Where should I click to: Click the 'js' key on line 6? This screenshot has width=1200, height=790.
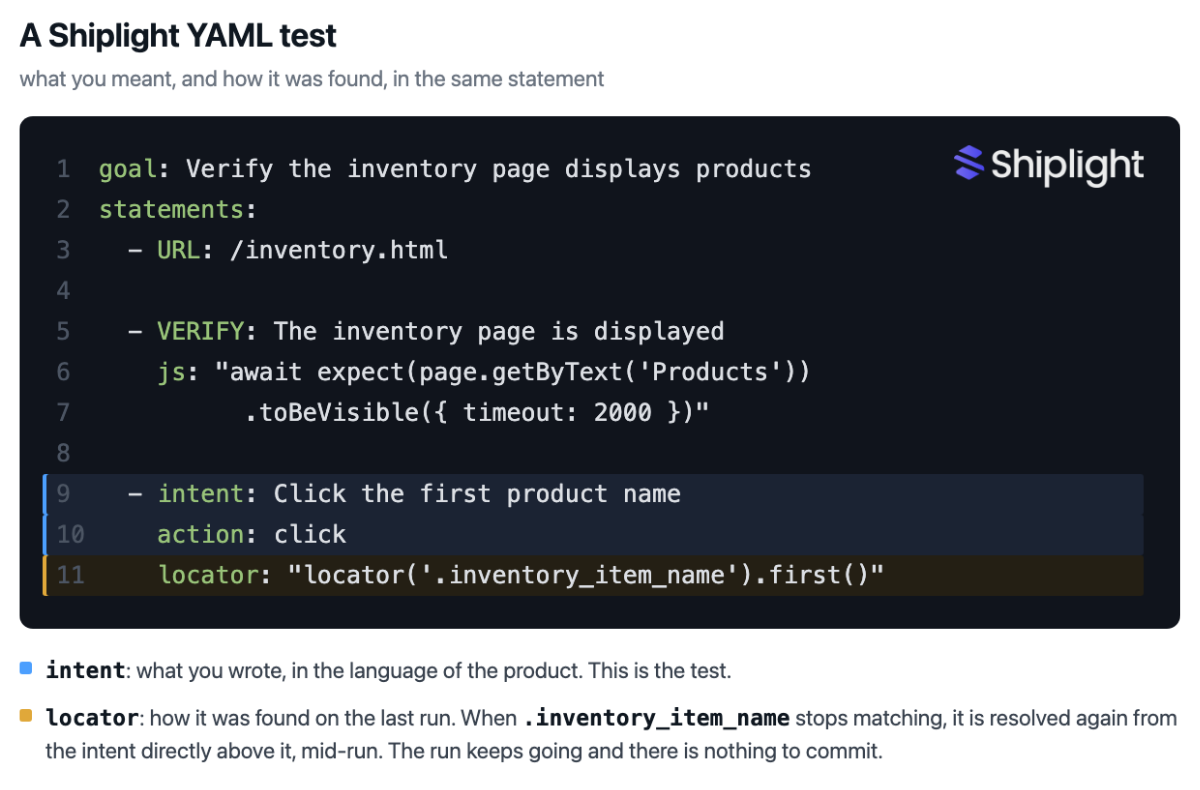click(171, 372)
